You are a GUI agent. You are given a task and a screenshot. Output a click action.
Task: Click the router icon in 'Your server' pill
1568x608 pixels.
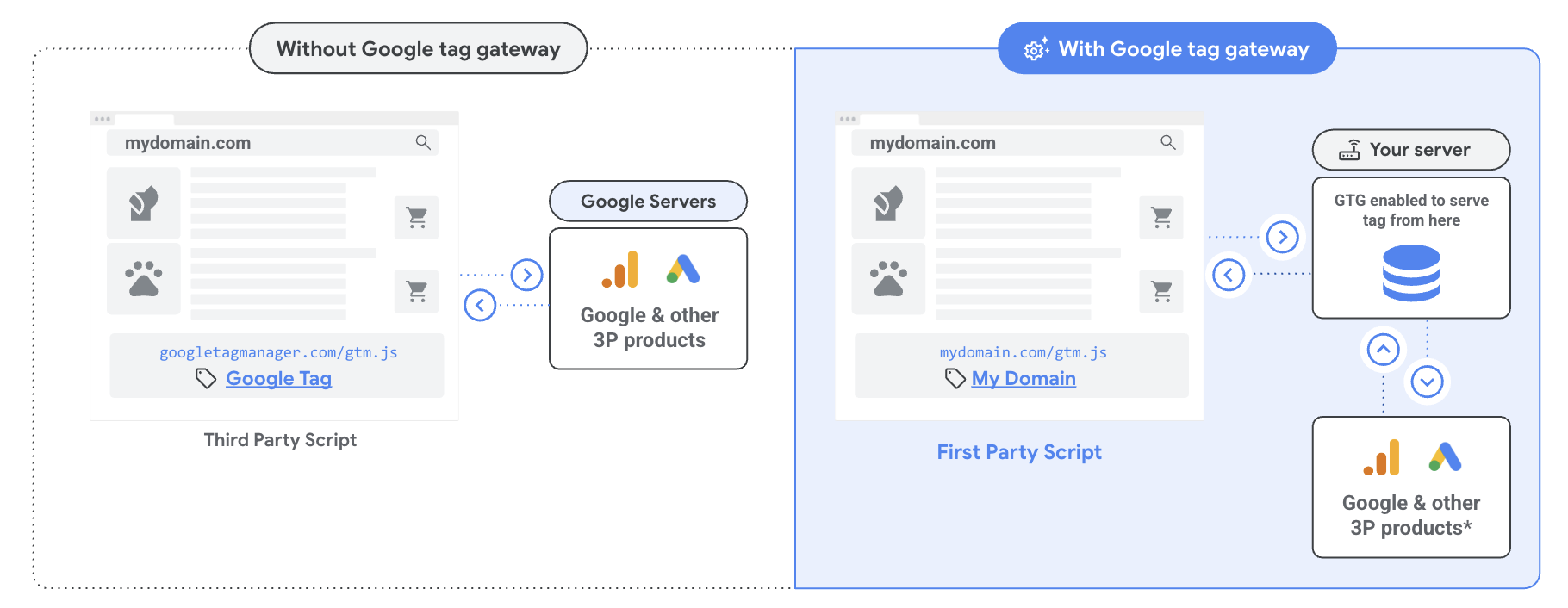(1349, 150)
